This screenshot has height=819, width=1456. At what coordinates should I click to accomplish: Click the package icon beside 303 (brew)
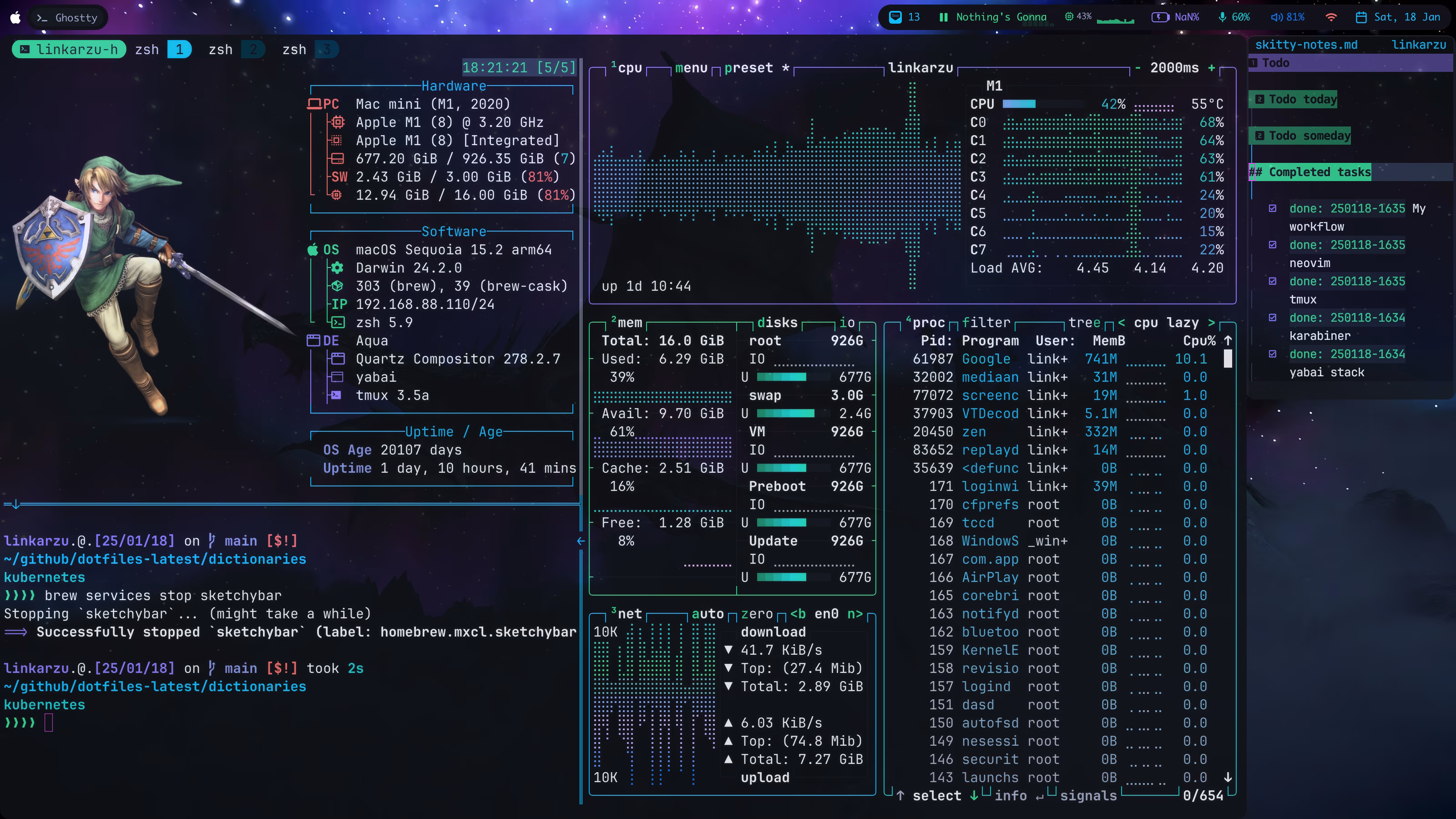point(338,286)
